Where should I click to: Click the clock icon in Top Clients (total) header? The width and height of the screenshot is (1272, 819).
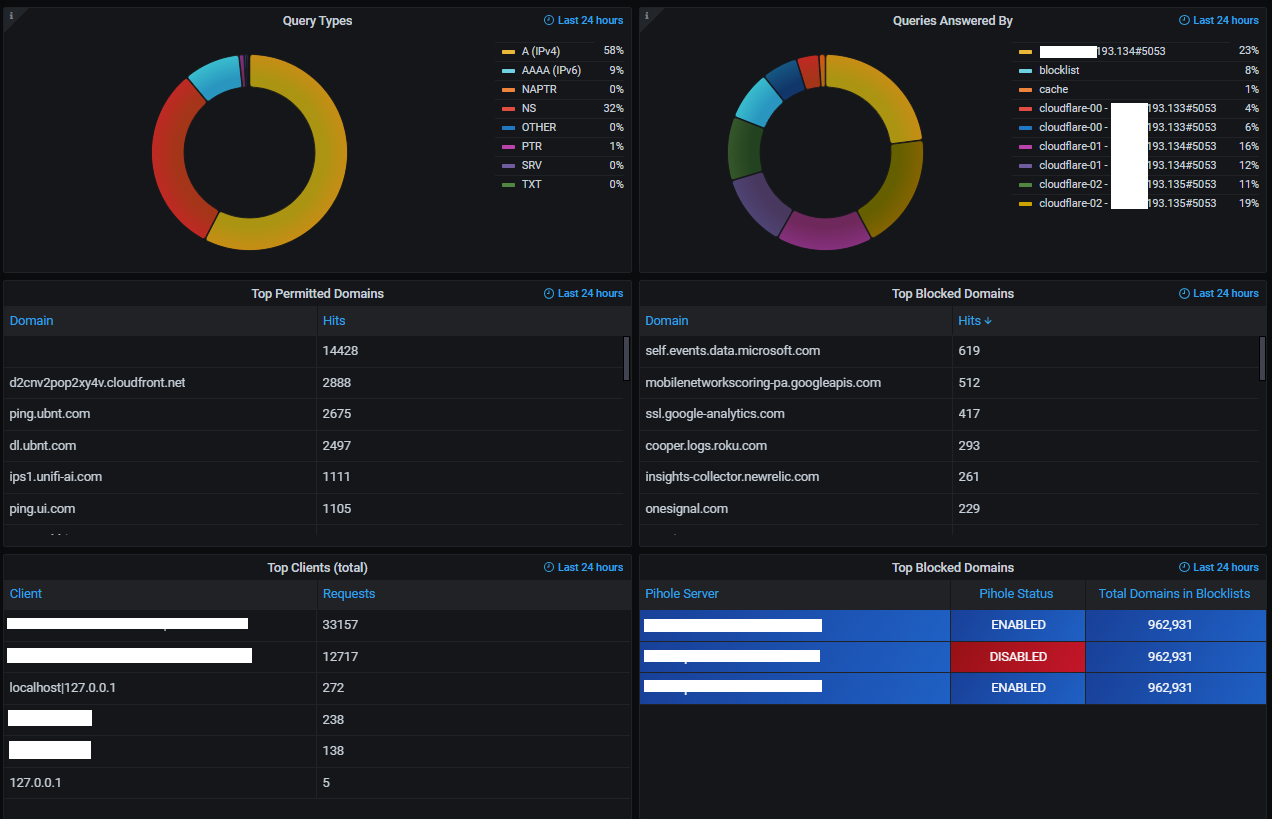pos(549,567)
